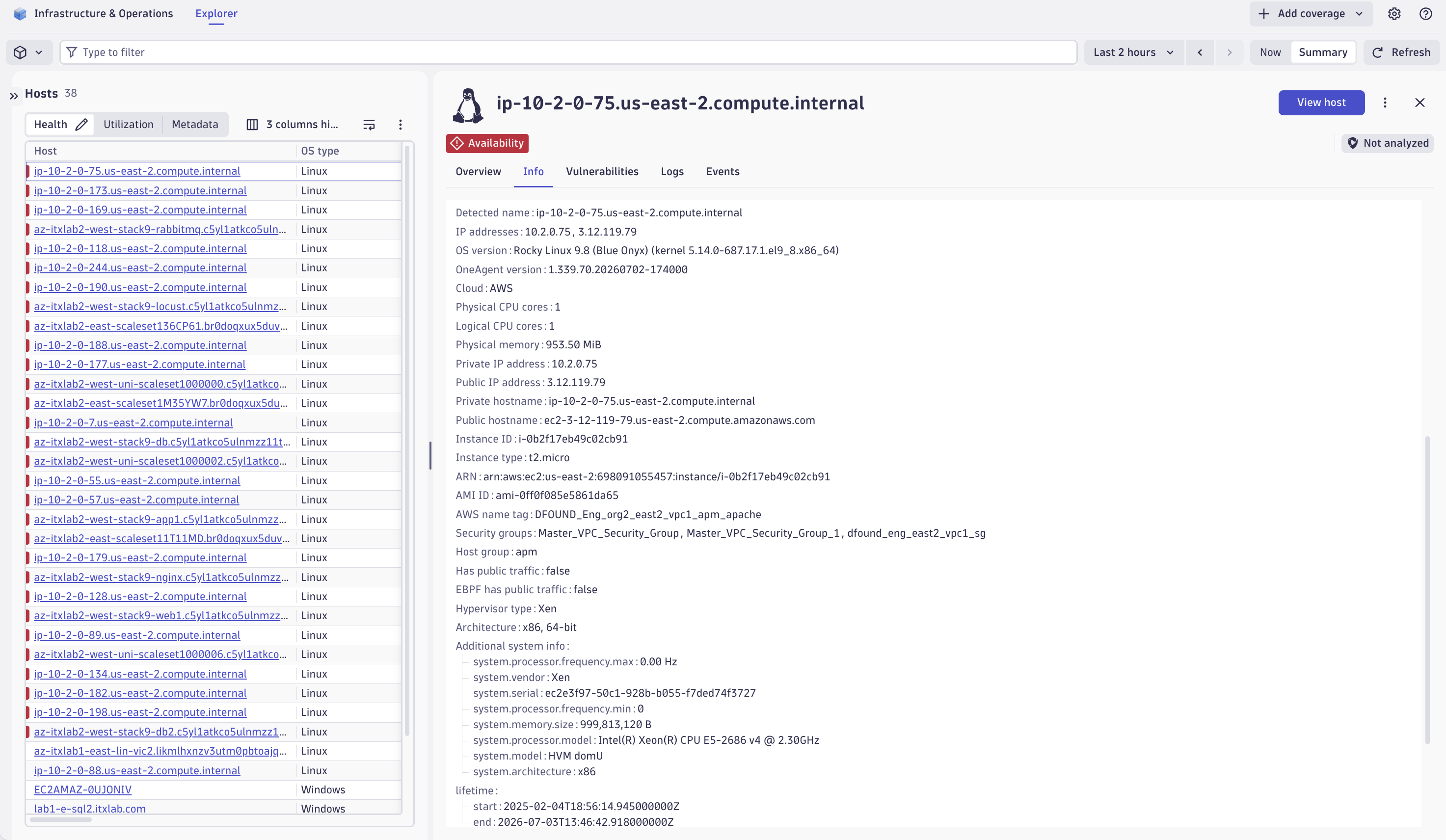Click the AMI ID value ami-0ff0f085e5861da65
Image resolution: width=1446 pixels, height=840 pixels.
coord(557,495)
